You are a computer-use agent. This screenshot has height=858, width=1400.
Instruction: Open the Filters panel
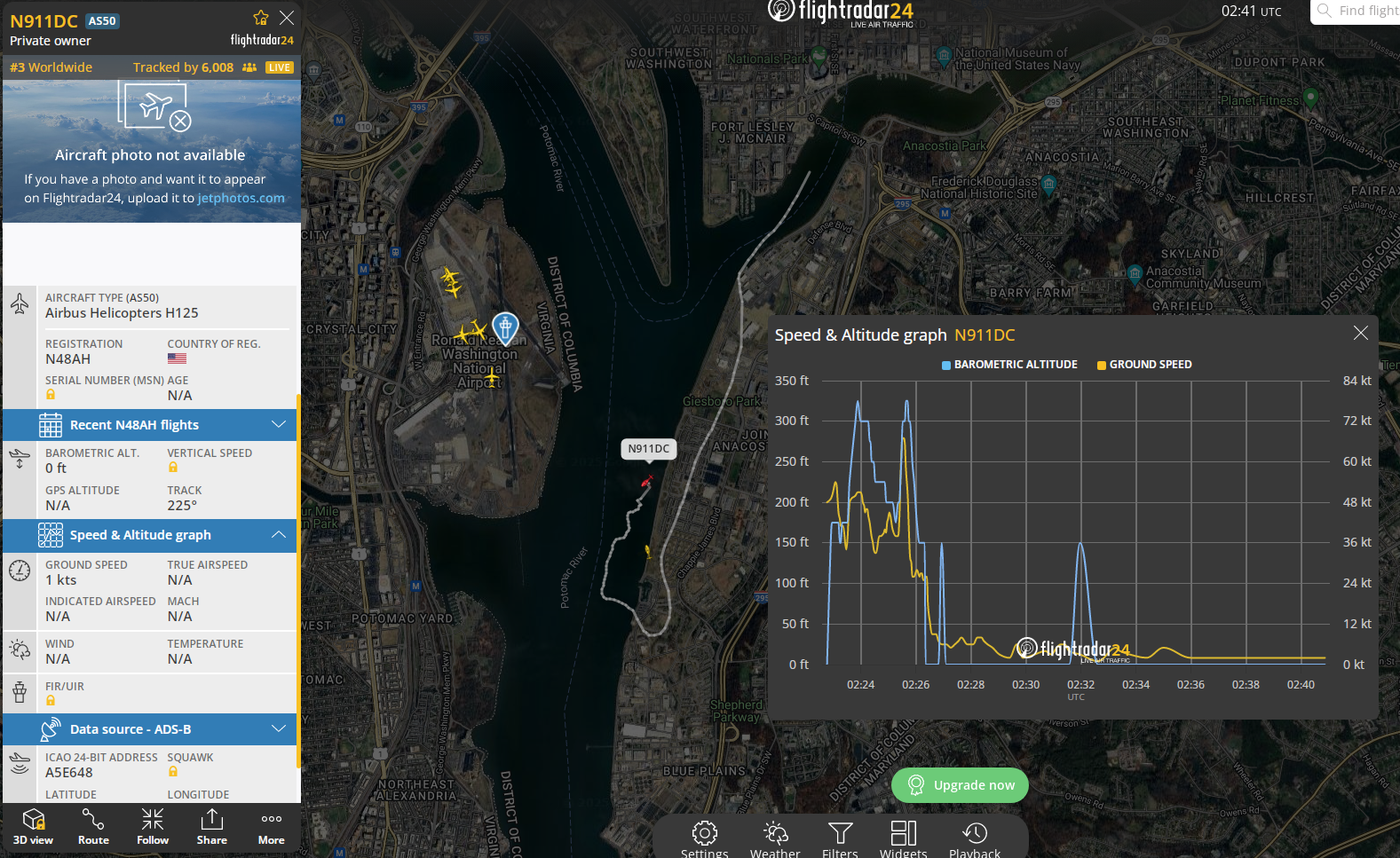pos(840,839)
